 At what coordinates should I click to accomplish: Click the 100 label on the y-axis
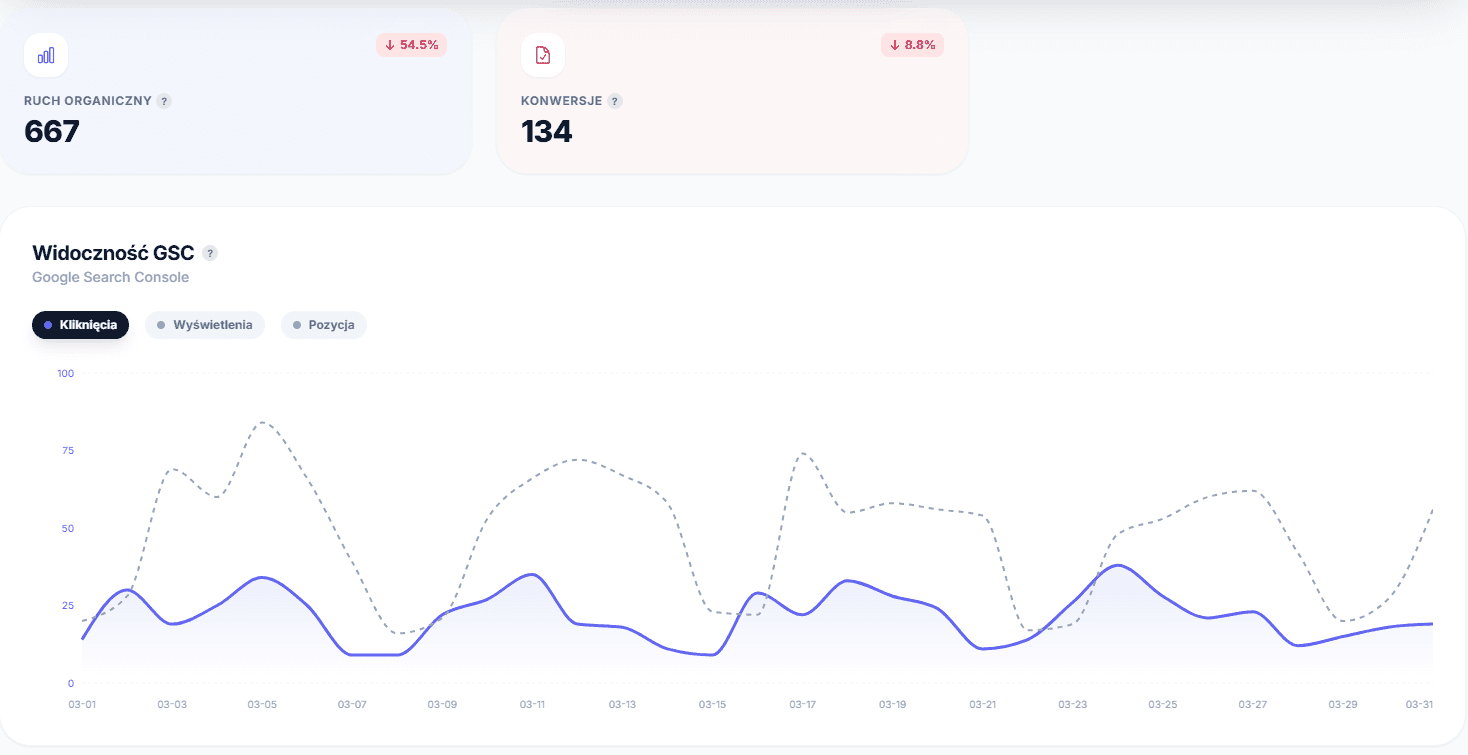(x=66, y=373)
